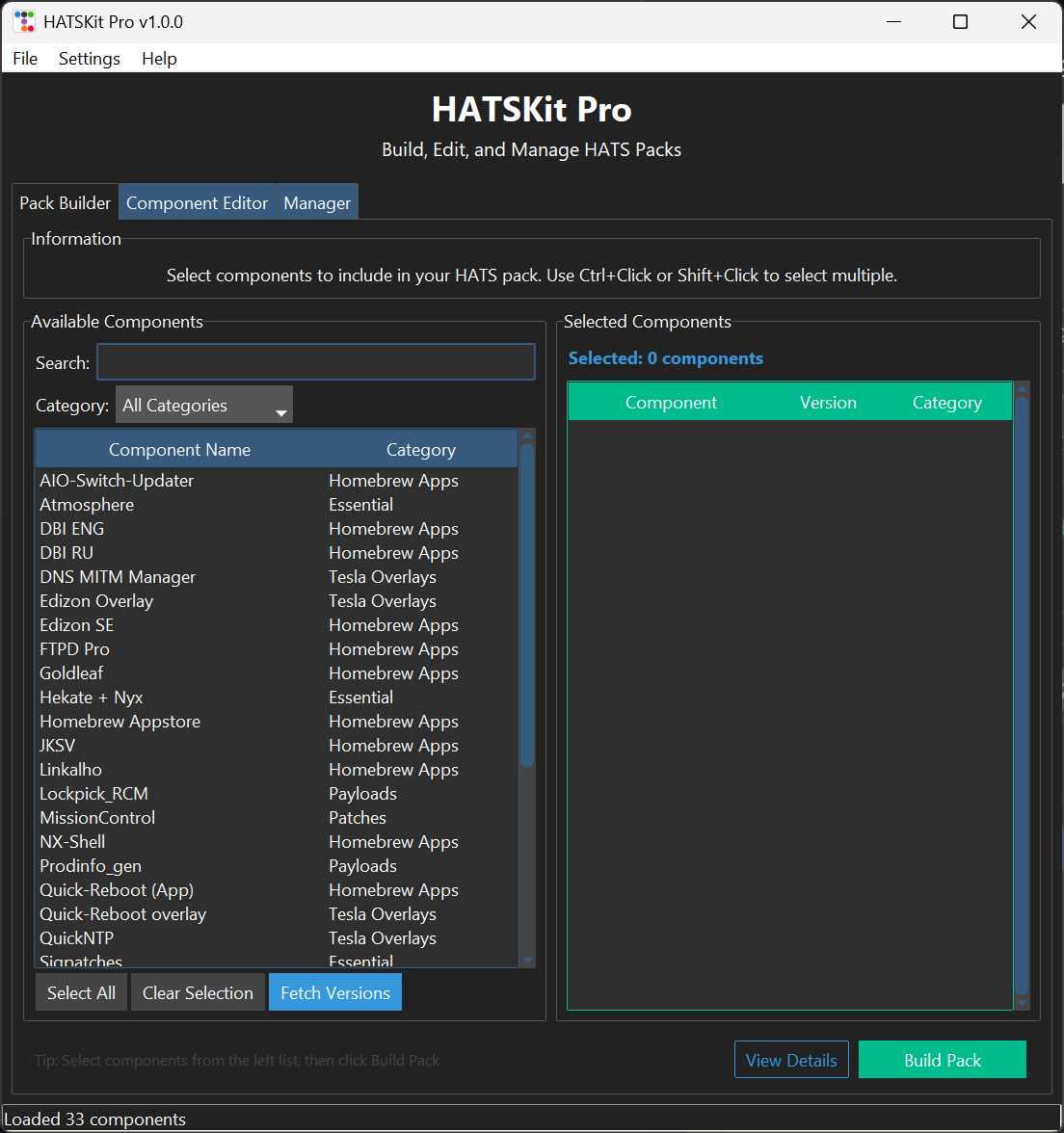Switch to the Component Editor tab
Image resolution: width=1064 pixels, height=1133 pixels.
tap(197, 203)
